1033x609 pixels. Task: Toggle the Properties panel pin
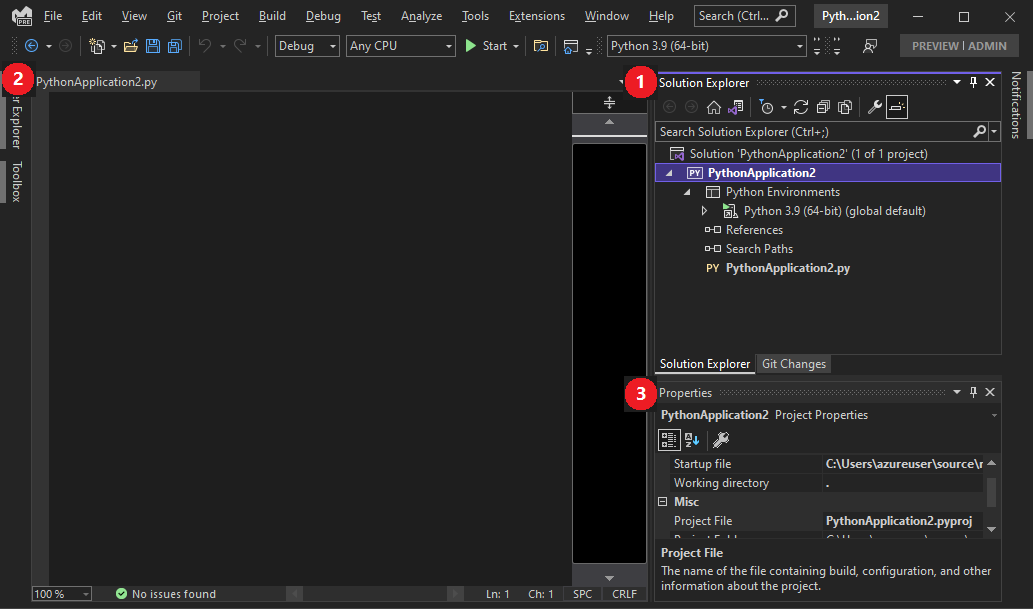click(x=973, y=392)
